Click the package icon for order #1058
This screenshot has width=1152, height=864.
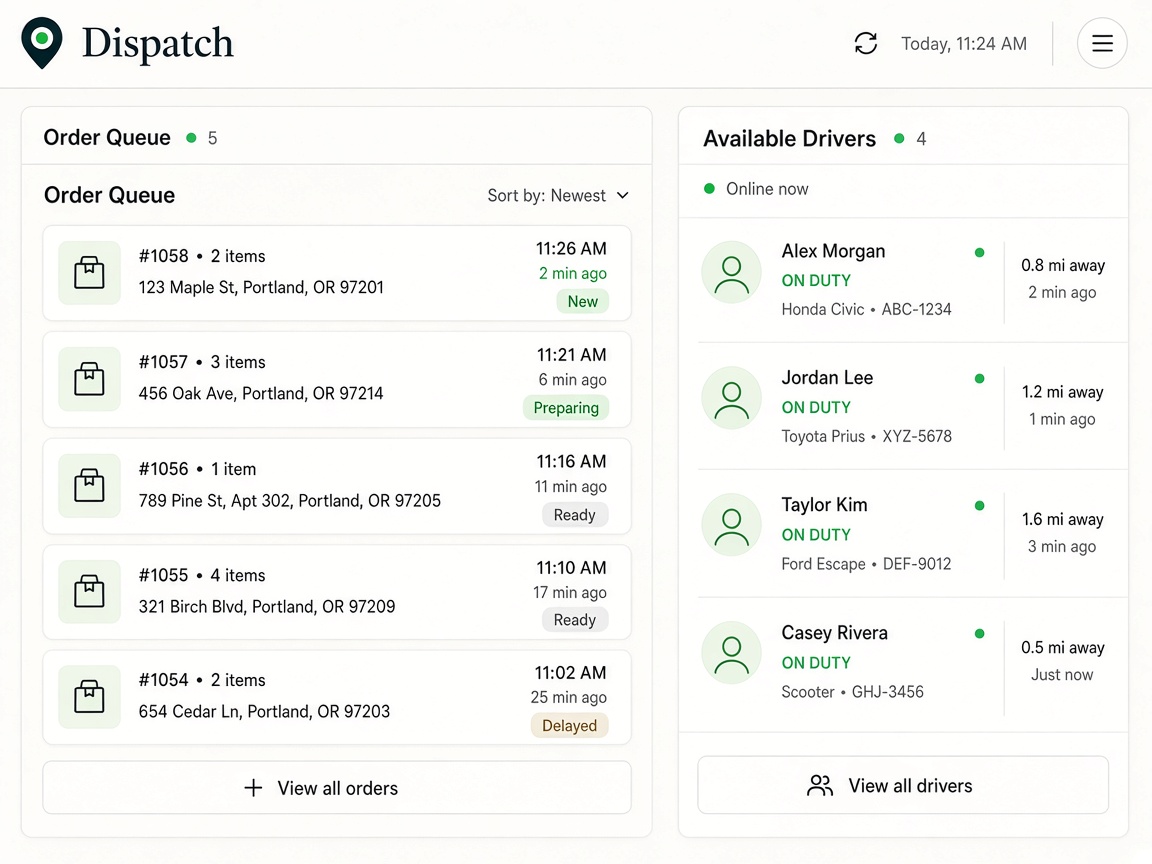pos(89,273)
